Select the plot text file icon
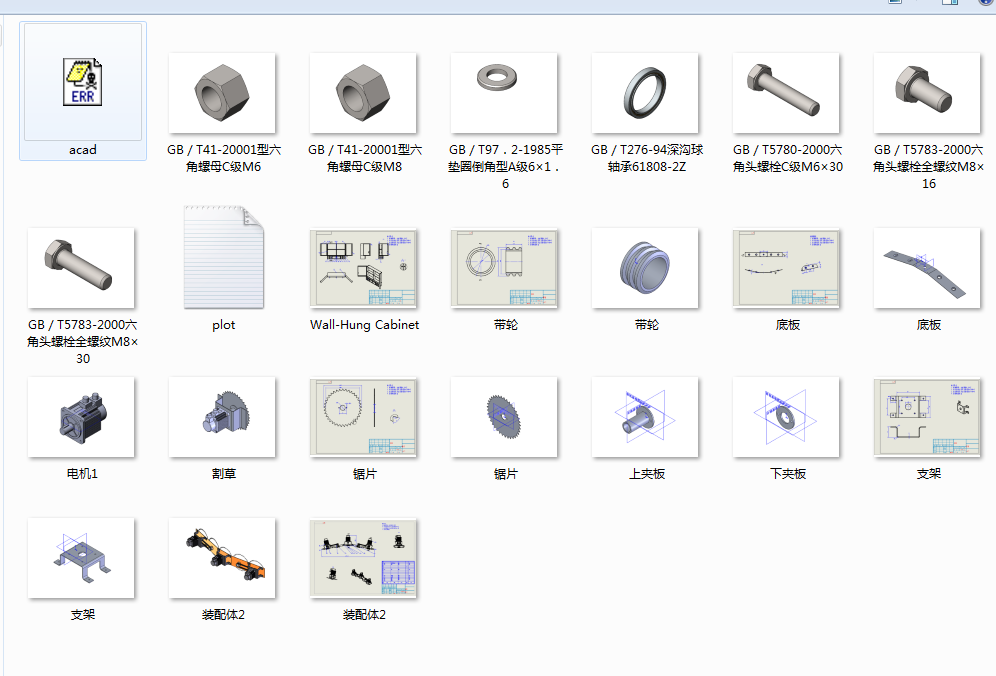 pos(224,257)
